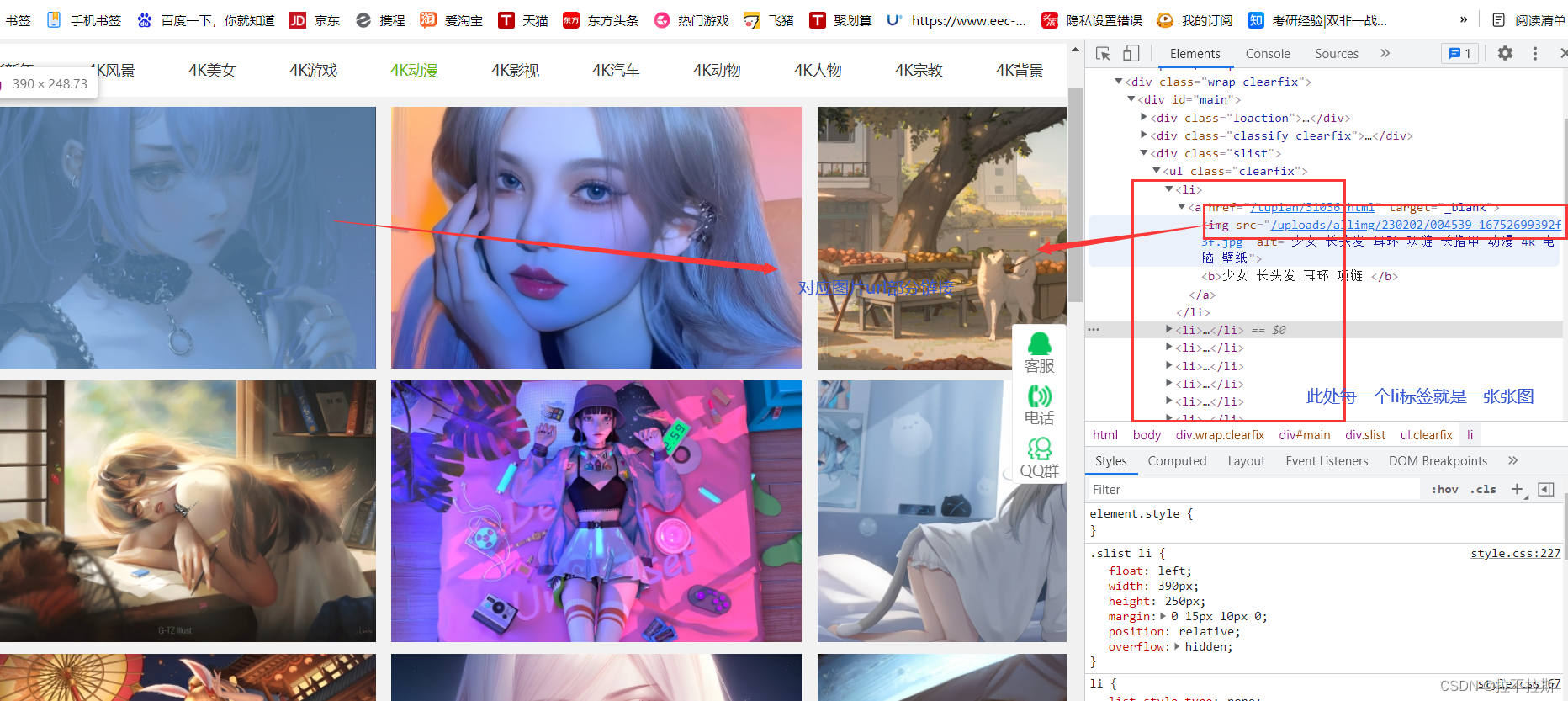Toggle the computed styles sidebar icon
Screen dimensions: 1568x701
(x=1546, y=489)
